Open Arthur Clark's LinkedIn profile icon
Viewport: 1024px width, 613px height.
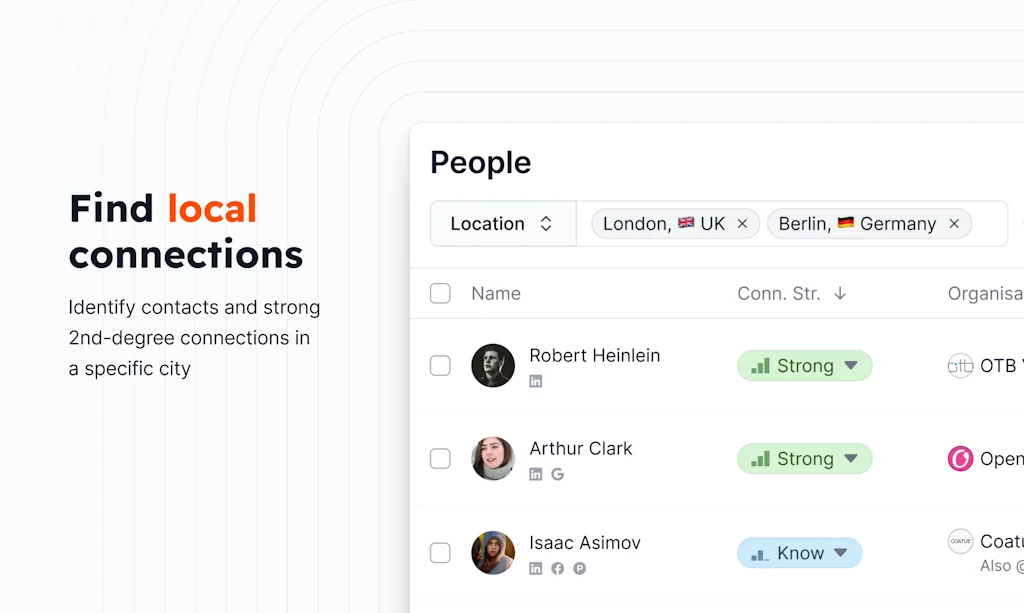[536, 474]
